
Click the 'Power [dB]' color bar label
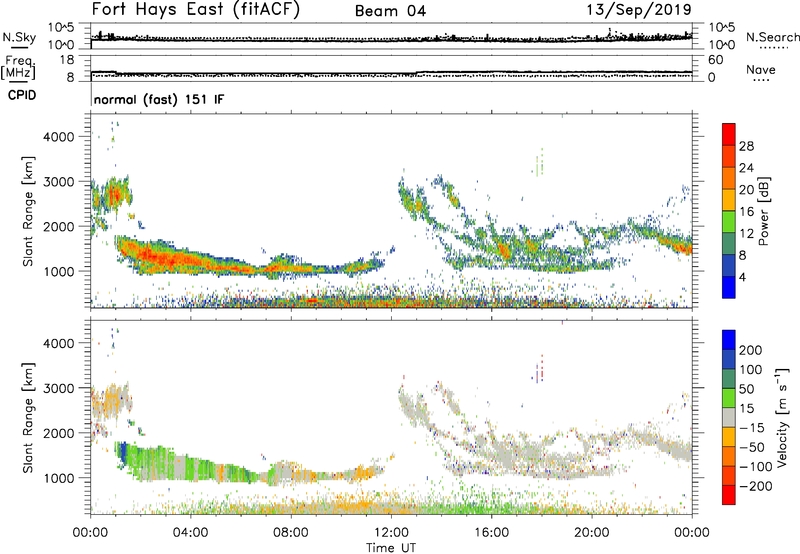764,211
